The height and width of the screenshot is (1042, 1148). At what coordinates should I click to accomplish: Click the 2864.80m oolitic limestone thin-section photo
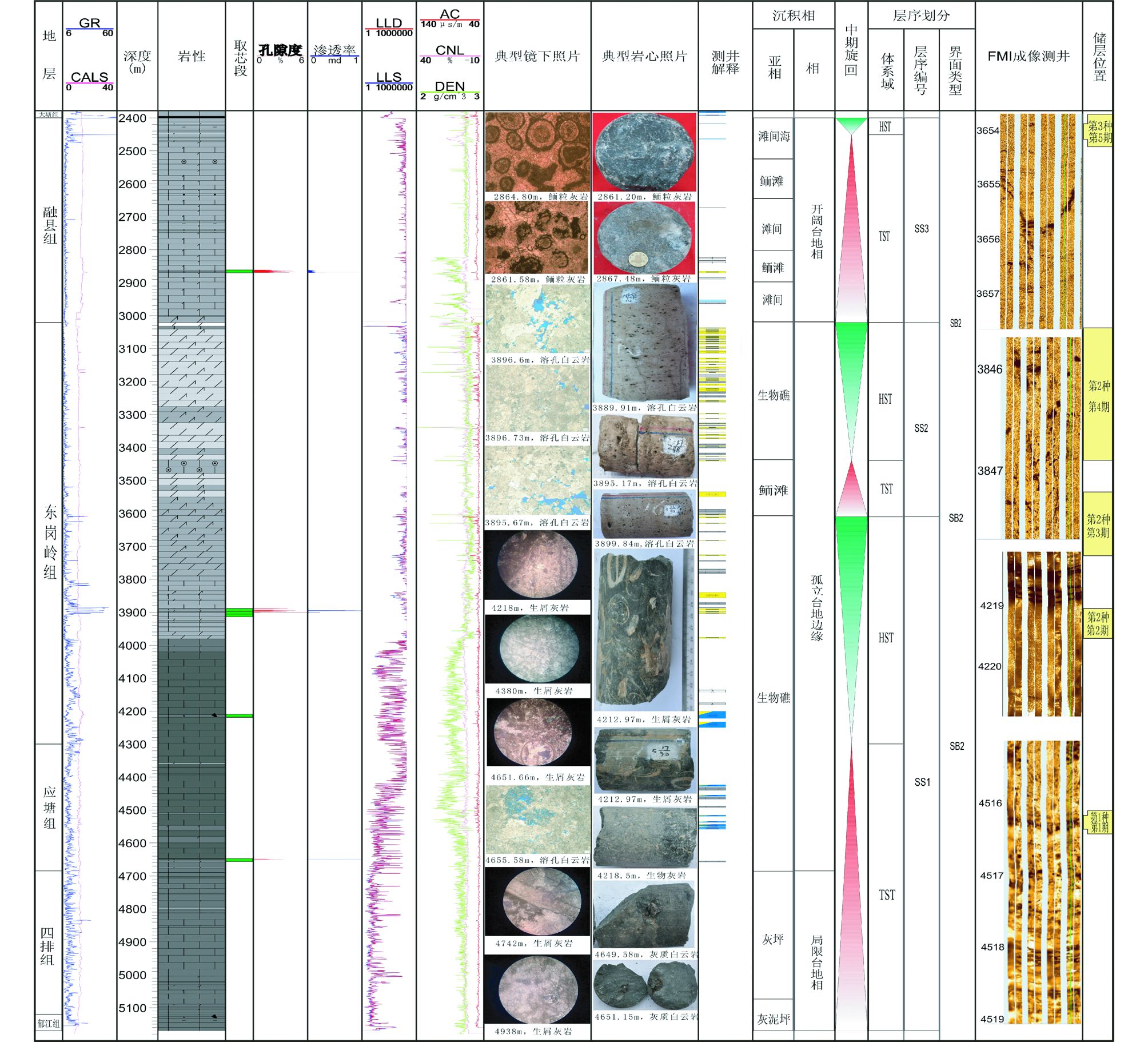[537, 152]
